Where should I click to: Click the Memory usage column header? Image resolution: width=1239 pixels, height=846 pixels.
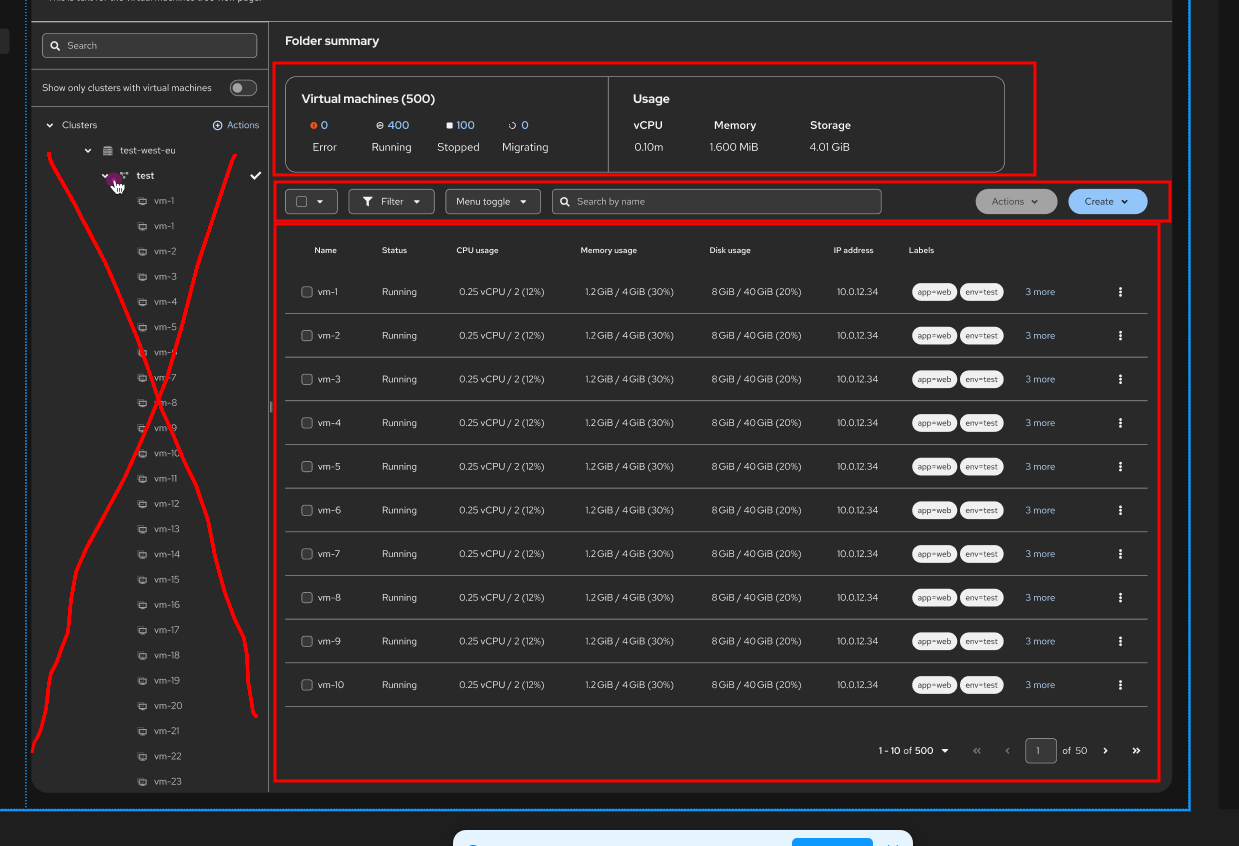coord(608,250)
